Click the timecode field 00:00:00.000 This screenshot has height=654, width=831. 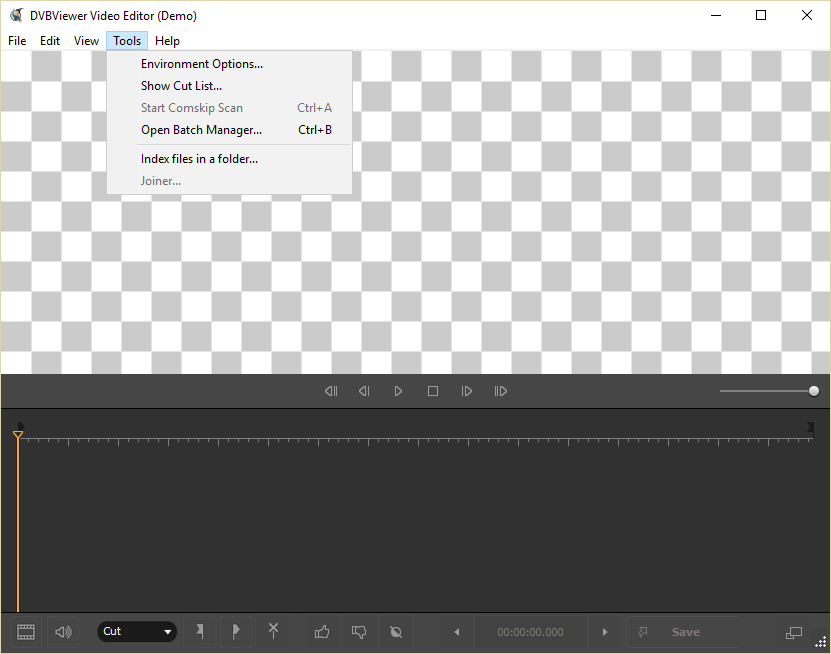click(x=531, y=632)
